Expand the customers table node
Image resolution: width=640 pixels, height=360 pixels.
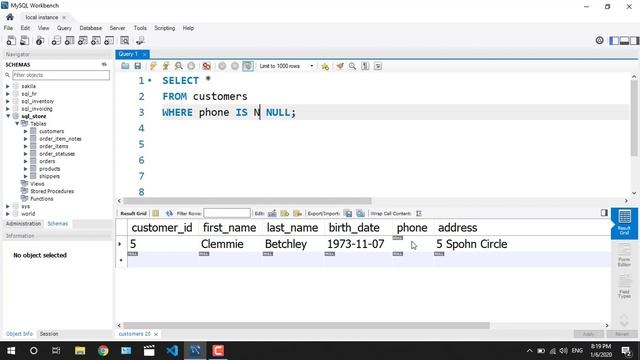pyautogui.click(x=26, y=131)
